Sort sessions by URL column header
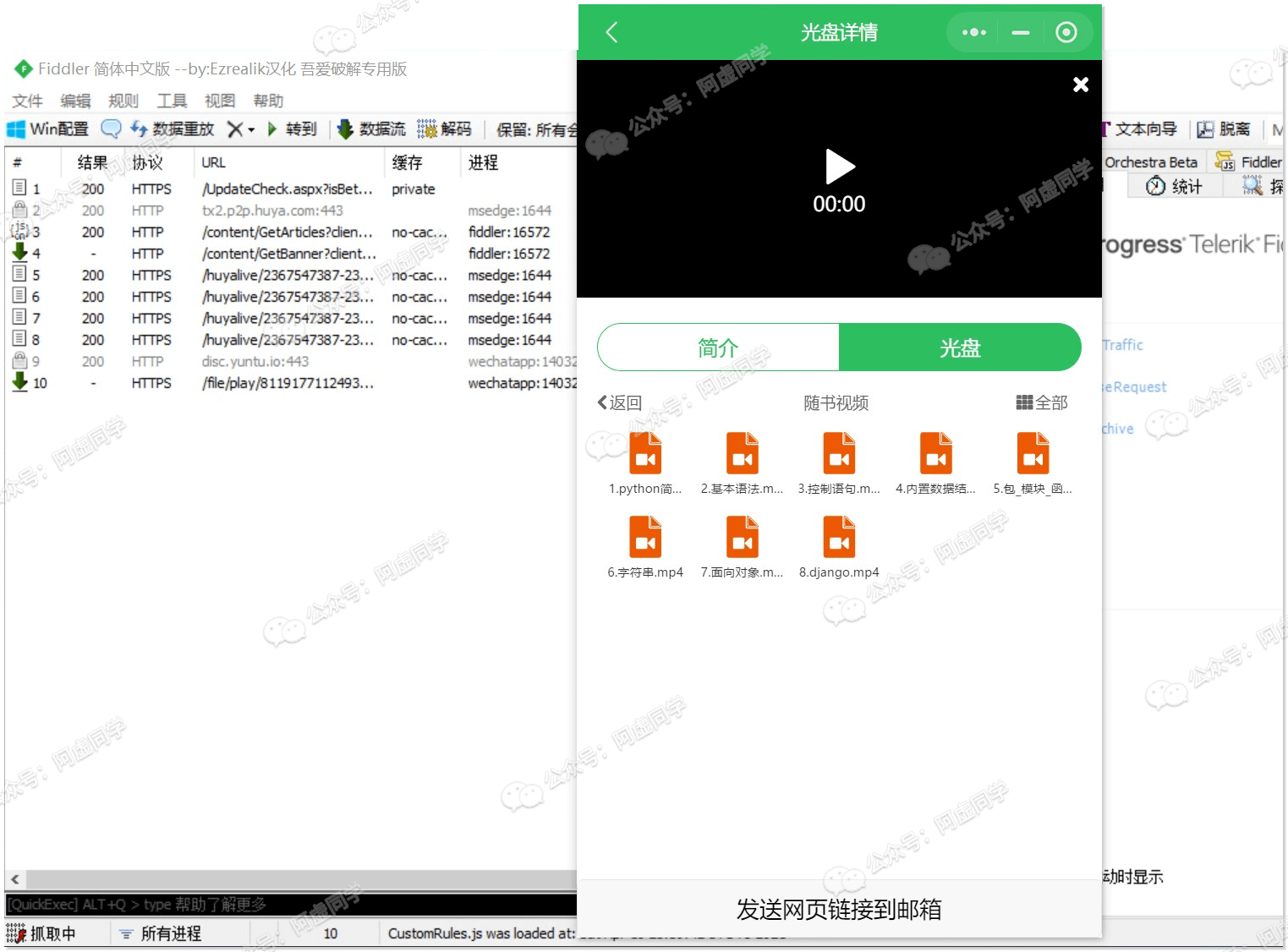This screenshot has width=1288, height=952. (213, 162)
